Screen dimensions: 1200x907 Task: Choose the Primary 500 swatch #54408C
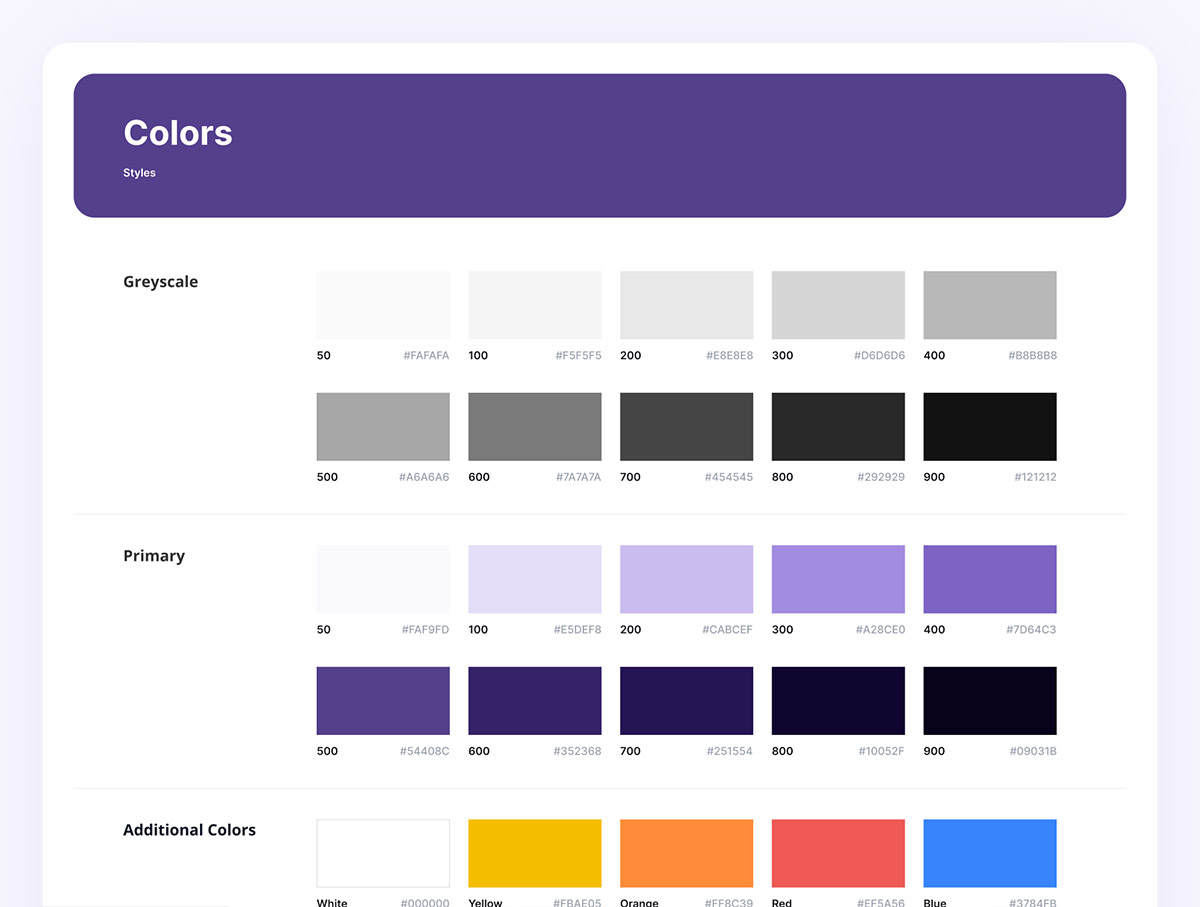point(383,701)
